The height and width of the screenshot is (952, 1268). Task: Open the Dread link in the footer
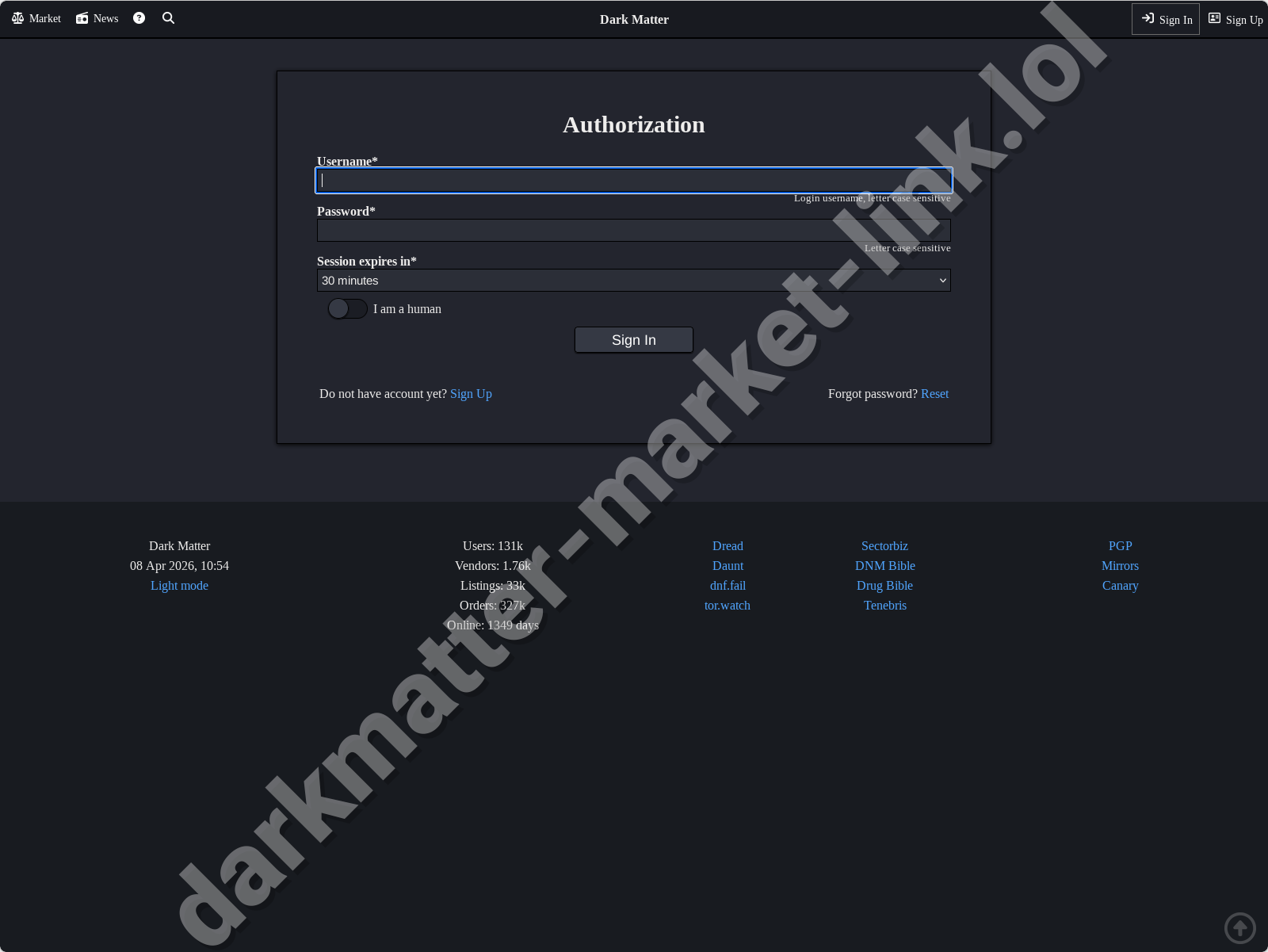[727, 545]
